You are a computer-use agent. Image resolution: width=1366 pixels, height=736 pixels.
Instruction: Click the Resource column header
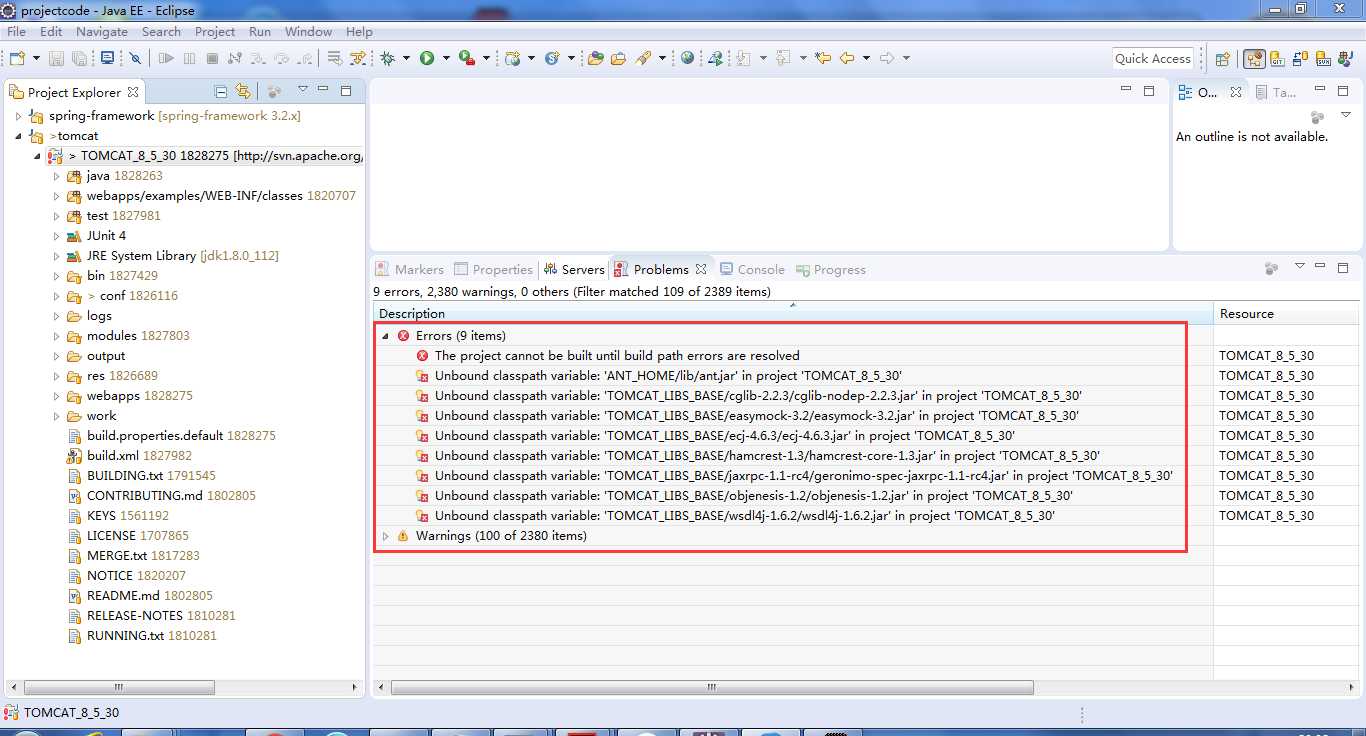click(1288, 314)
